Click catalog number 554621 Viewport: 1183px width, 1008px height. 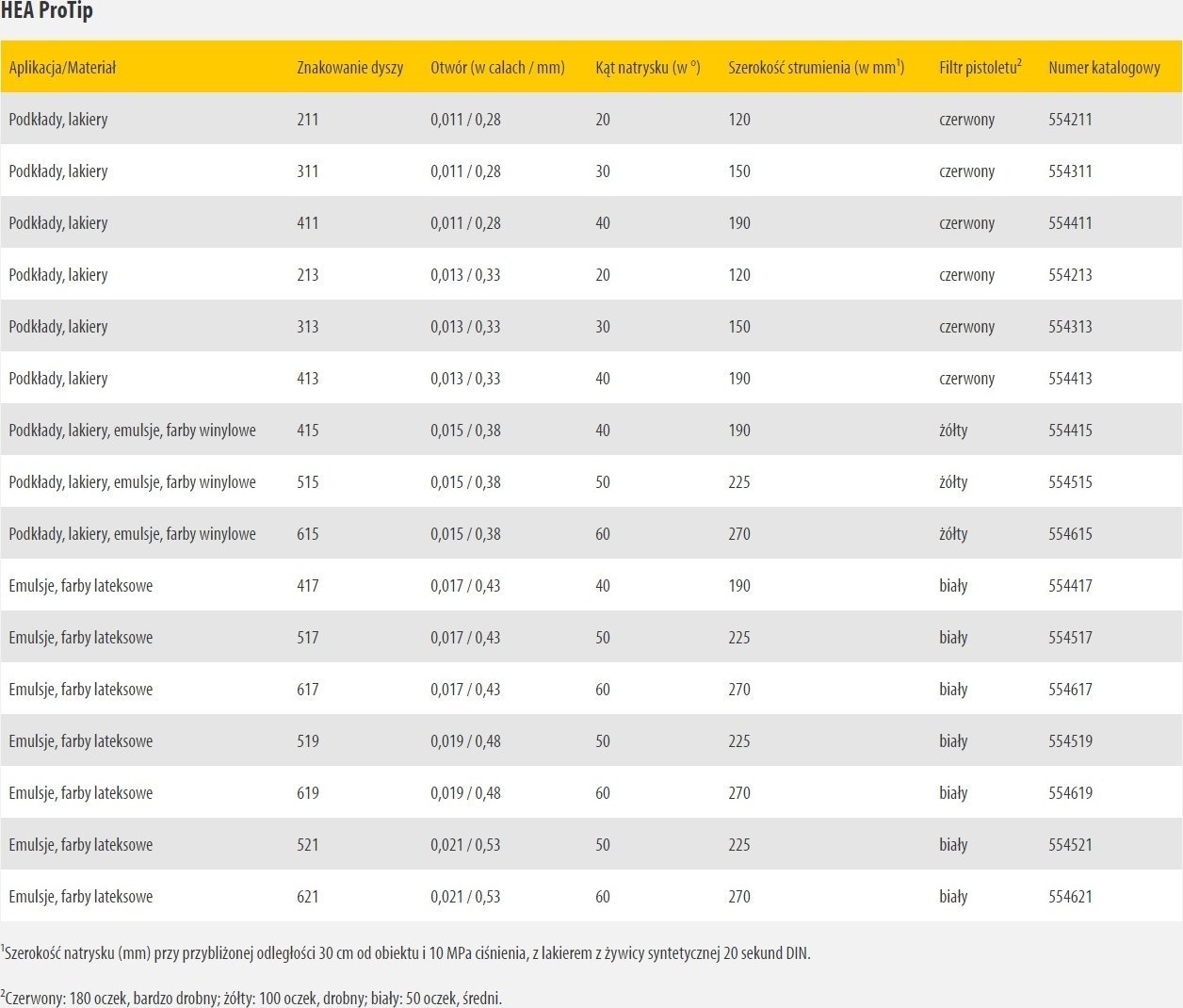coord(1070,897)
